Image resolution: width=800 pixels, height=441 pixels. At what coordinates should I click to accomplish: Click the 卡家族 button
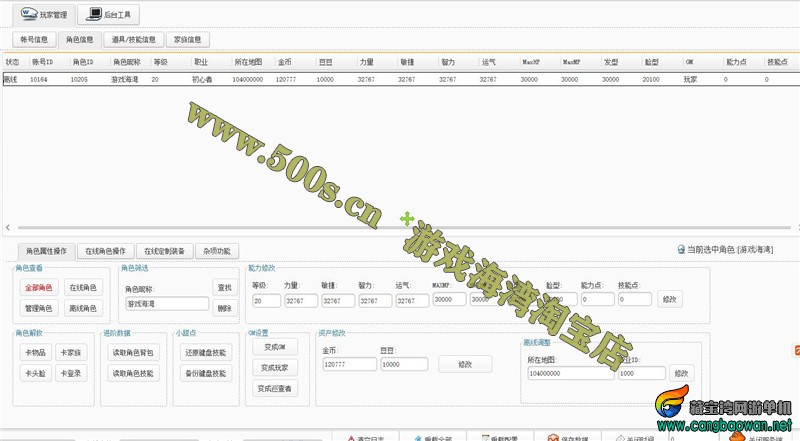71,352
